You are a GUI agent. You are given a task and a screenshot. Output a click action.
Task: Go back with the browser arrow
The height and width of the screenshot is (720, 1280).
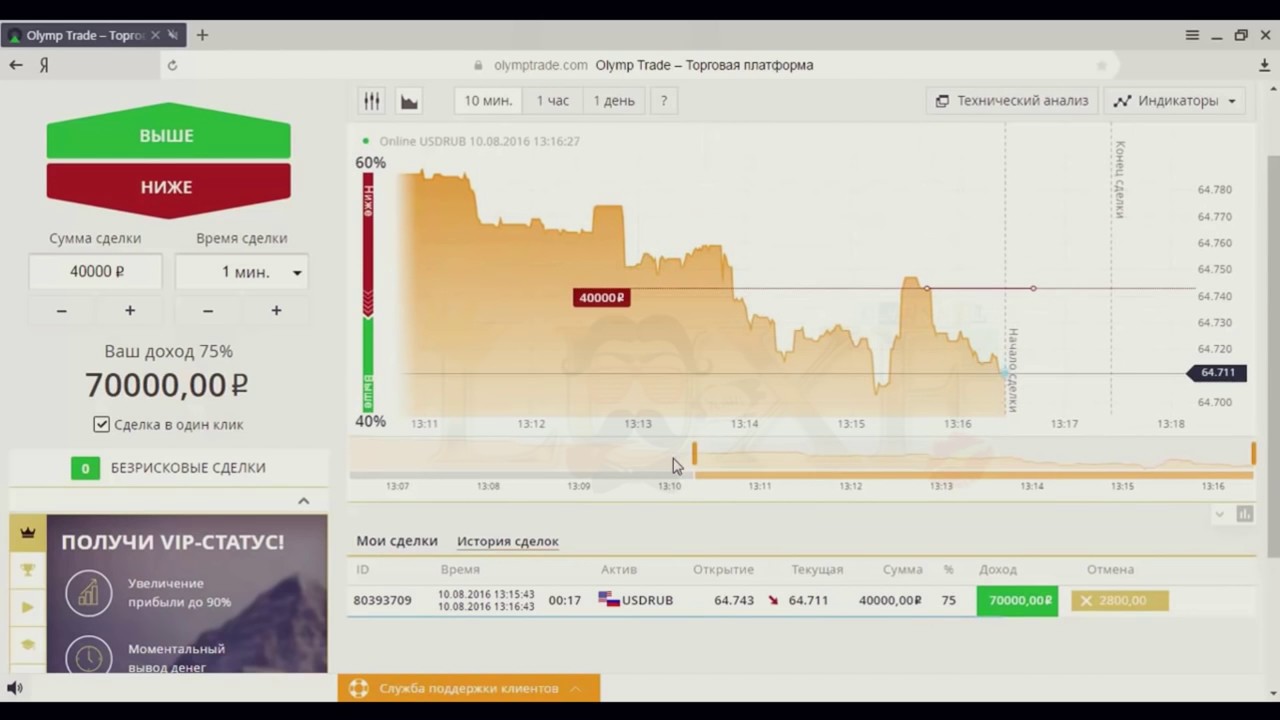pyautogui.click(x=16, y=65)
